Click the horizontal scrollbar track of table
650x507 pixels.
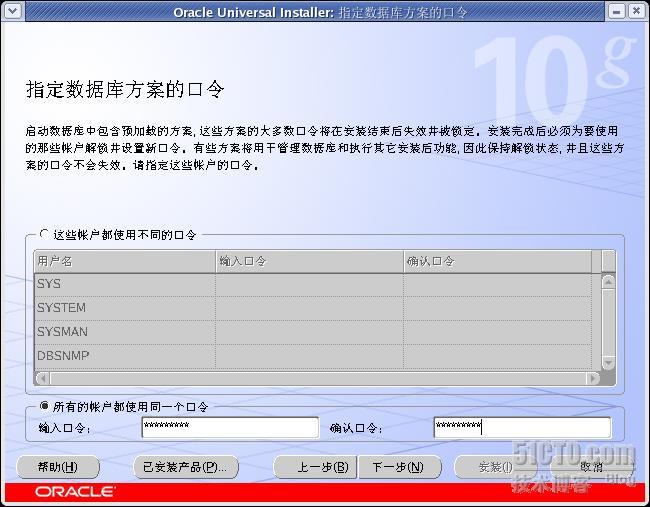pos(318,378)
